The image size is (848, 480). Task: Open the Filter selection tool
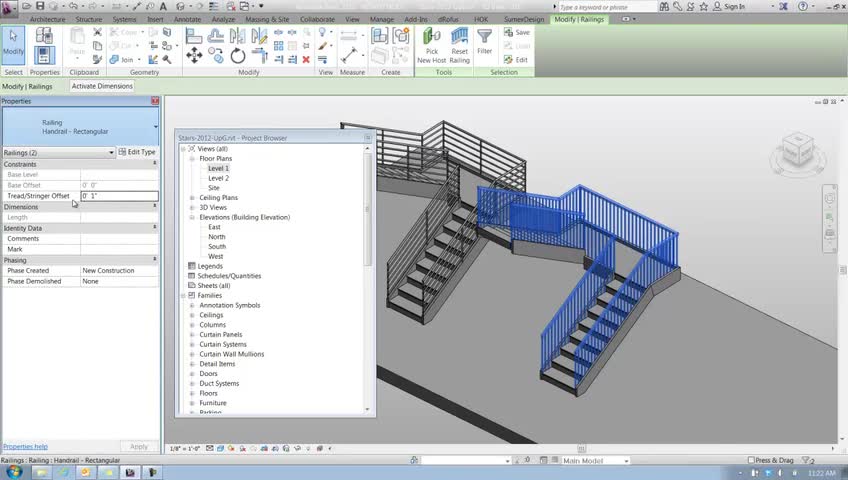(x=484, y=42)
